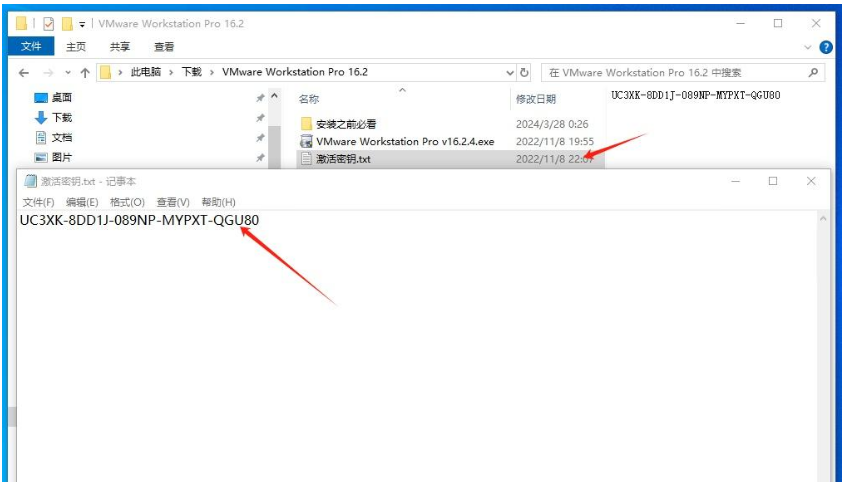Click the quick access properties check icon
The width and height of the screenshot is (845, 482).
[x=49, y=24]
